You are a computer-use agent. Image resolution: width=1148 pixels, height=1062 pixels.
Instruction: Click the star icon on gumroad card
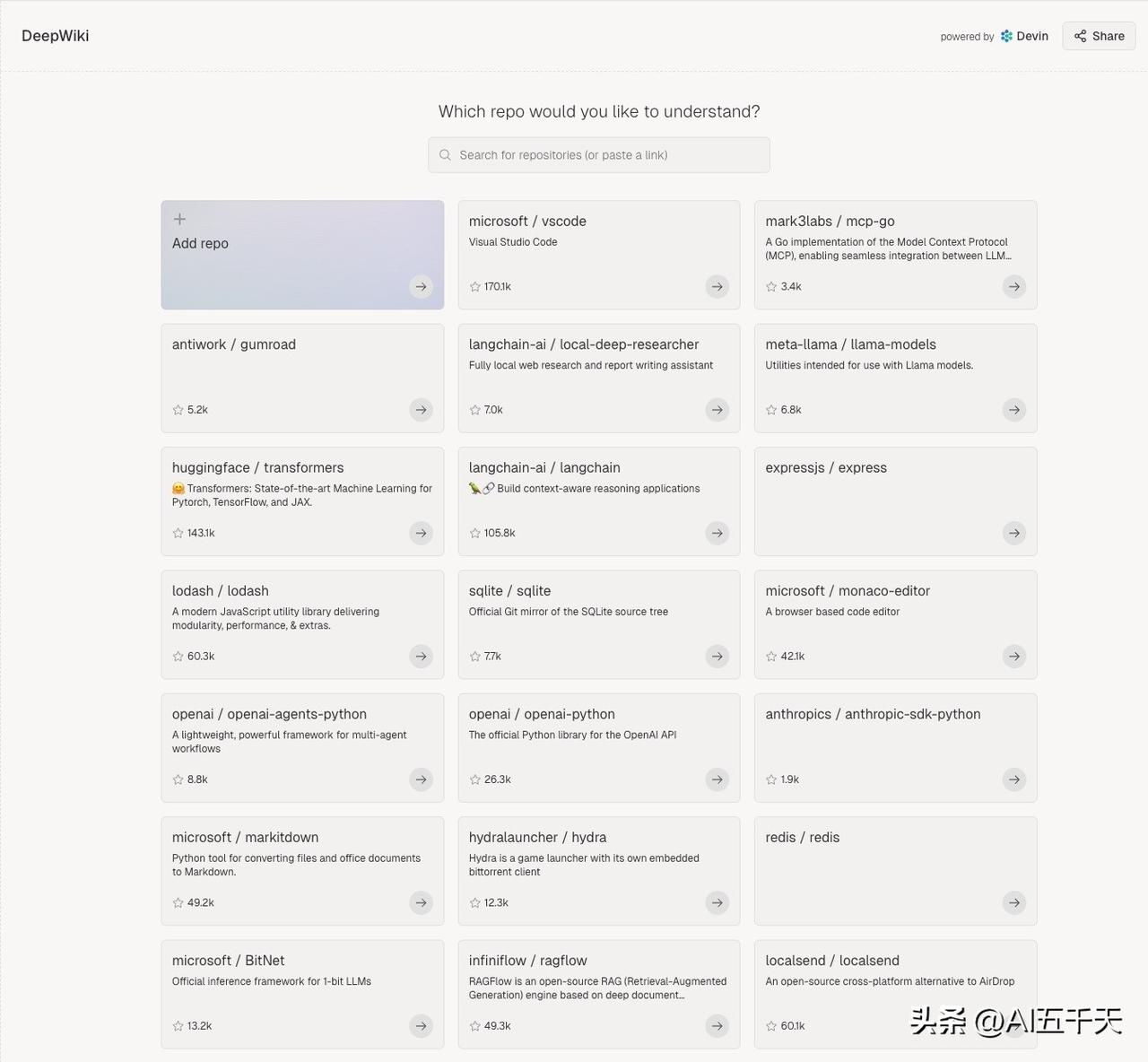coord(178,410)
